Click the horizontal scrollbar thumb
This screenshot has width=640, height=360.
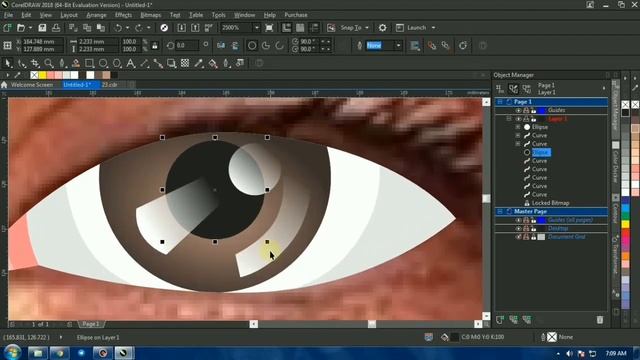click(x=371, y=324)
